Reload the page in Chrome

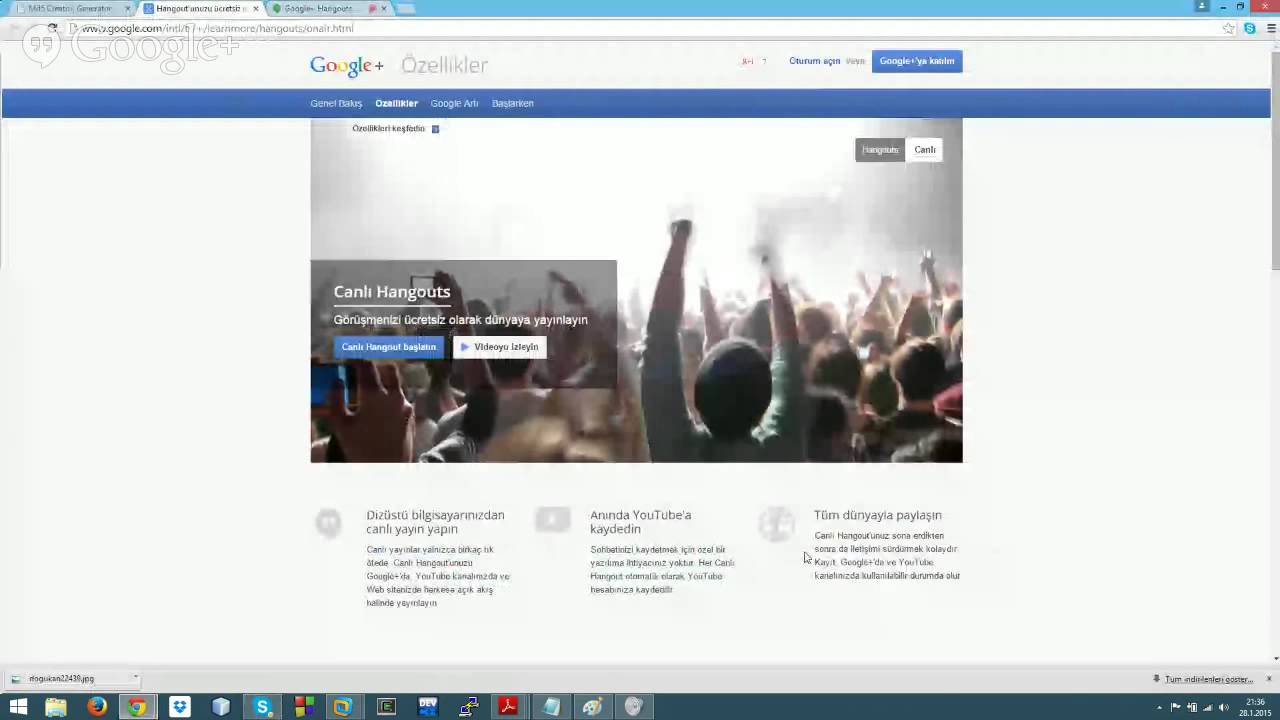[x=52, y=28]
